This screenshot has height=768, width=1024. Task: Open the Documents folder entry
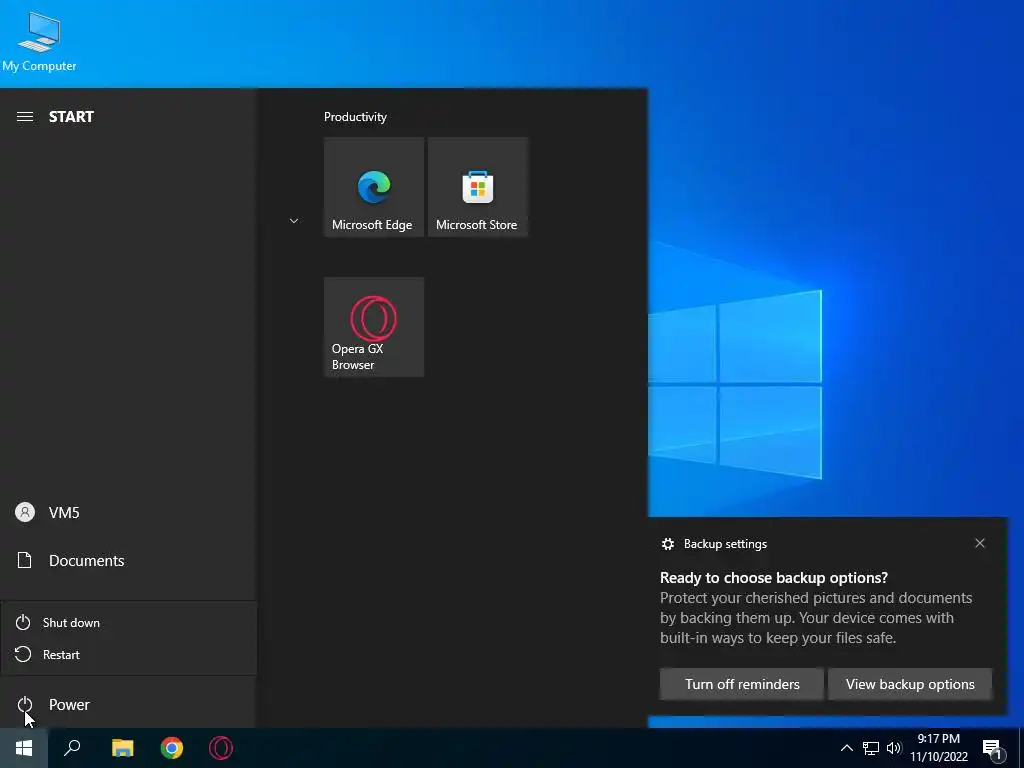128,561
